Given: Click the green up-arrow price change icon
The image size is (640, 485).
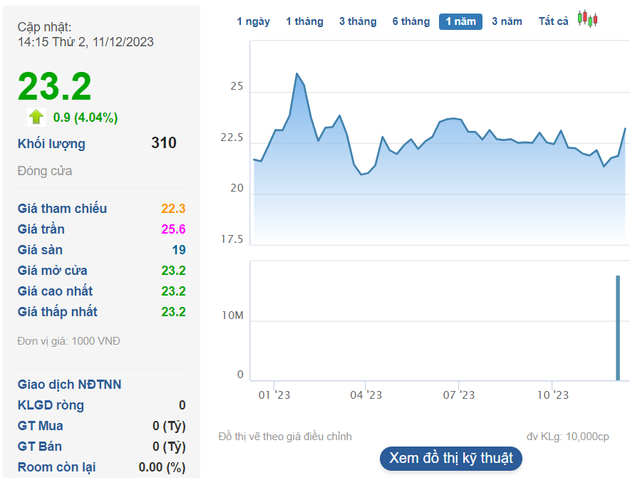Looking at the screenshot, I should pyautogui.click(x=36, y=117).
